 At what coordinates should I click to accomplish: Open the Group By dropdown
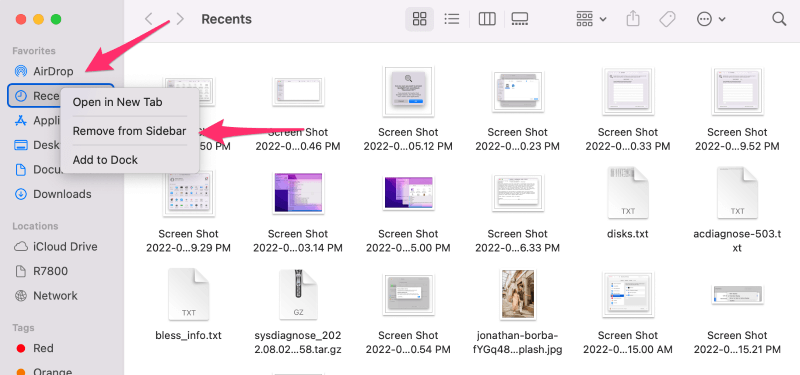591,19
